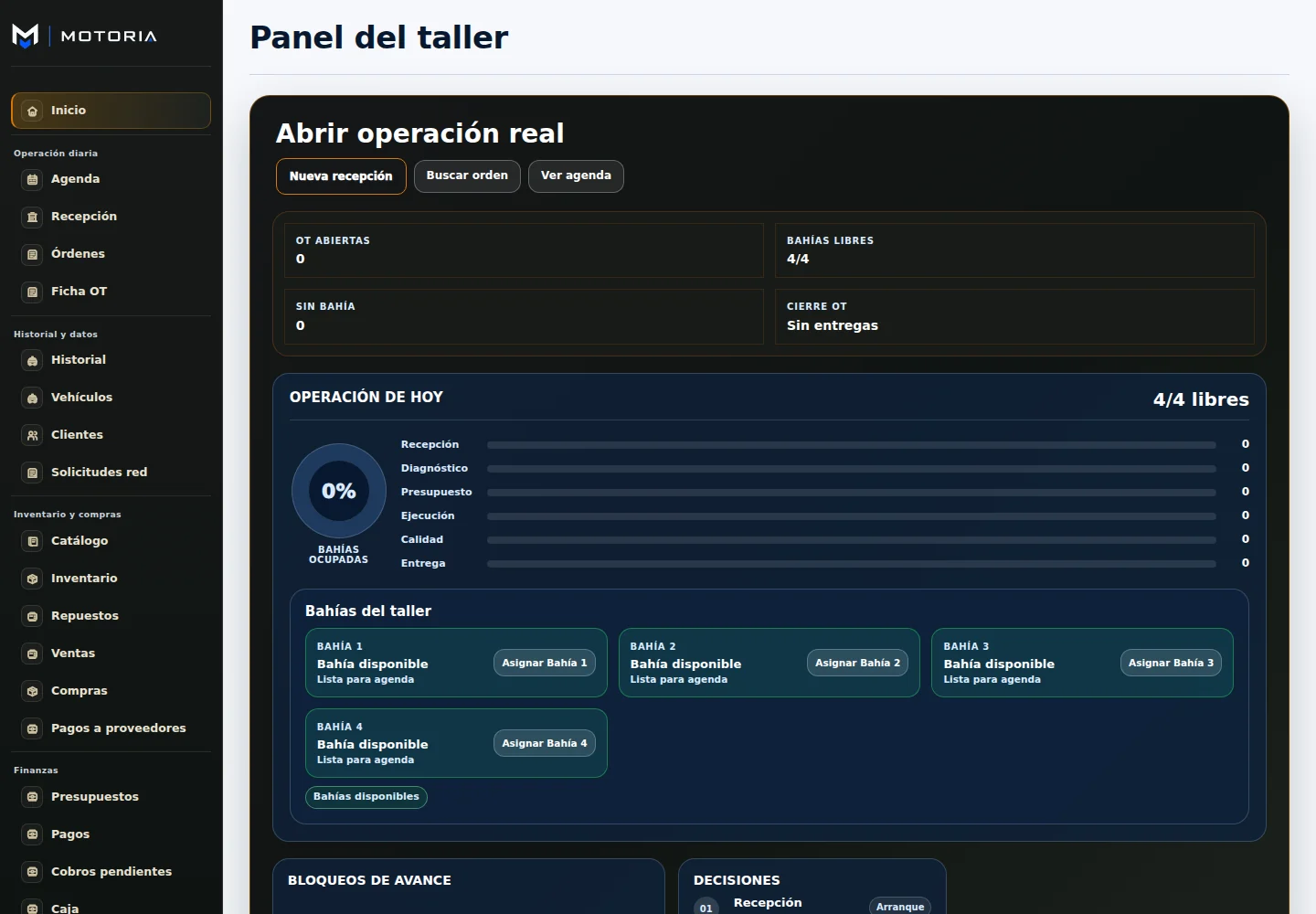Open the Catálogo section
Screen dimensions: 1316x914
pos(111,541)
